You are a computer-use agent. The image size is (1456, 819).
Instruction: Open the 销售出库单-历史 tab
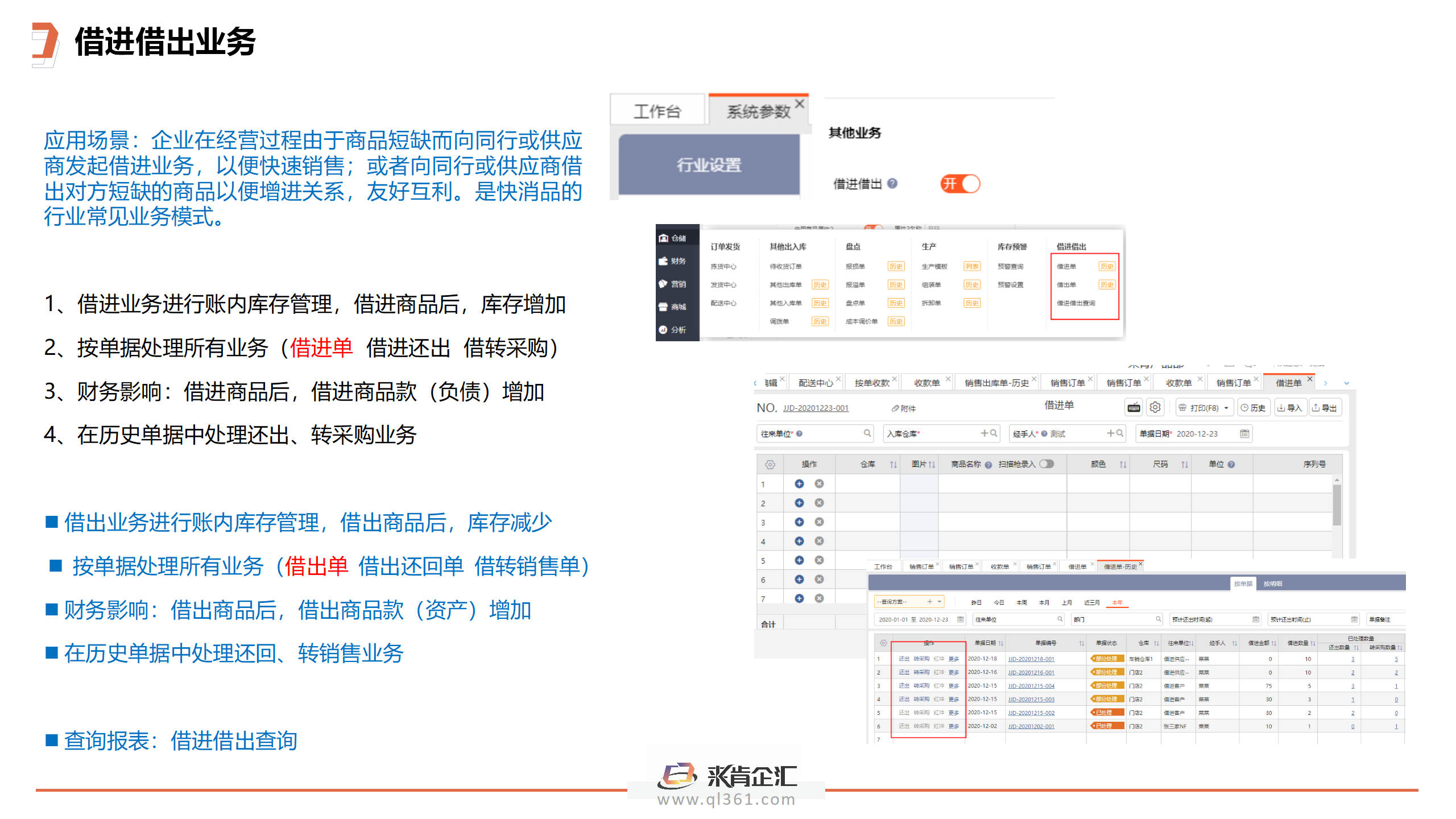[x=996, y=383]
